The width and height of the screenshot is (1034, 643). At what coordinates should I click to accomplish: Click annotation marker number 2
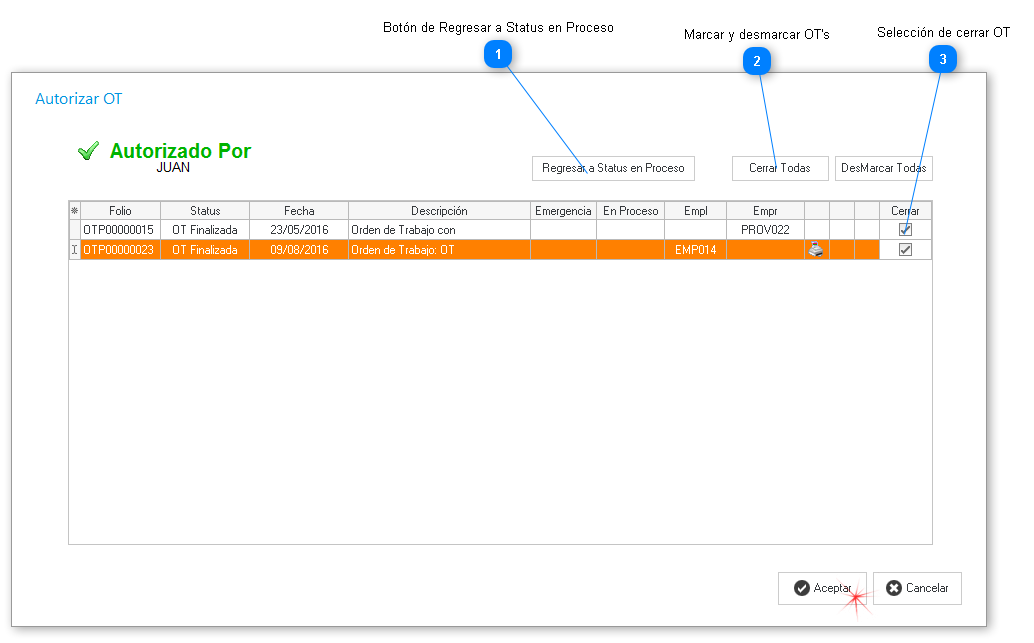[756, 62]
